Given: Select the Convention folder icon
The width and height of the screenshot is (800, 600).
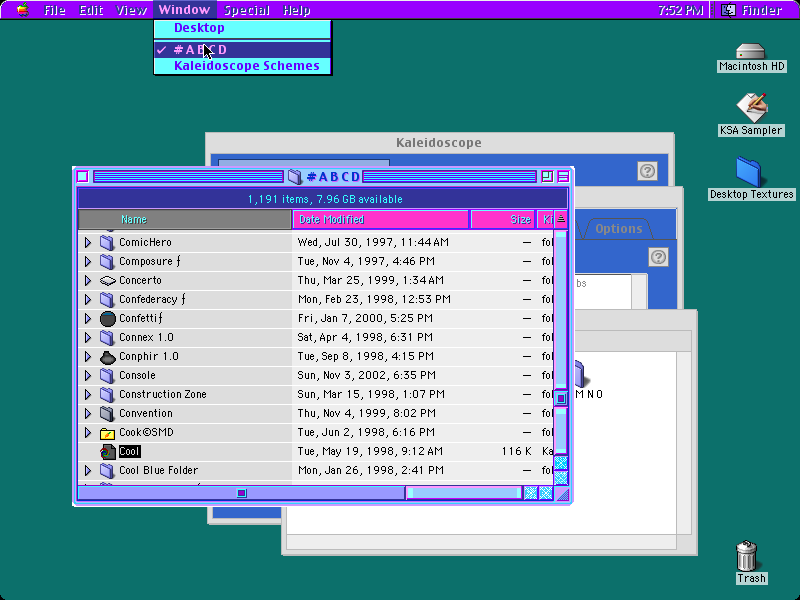Looking at the screenshot, I should click(x=107, y=413).
